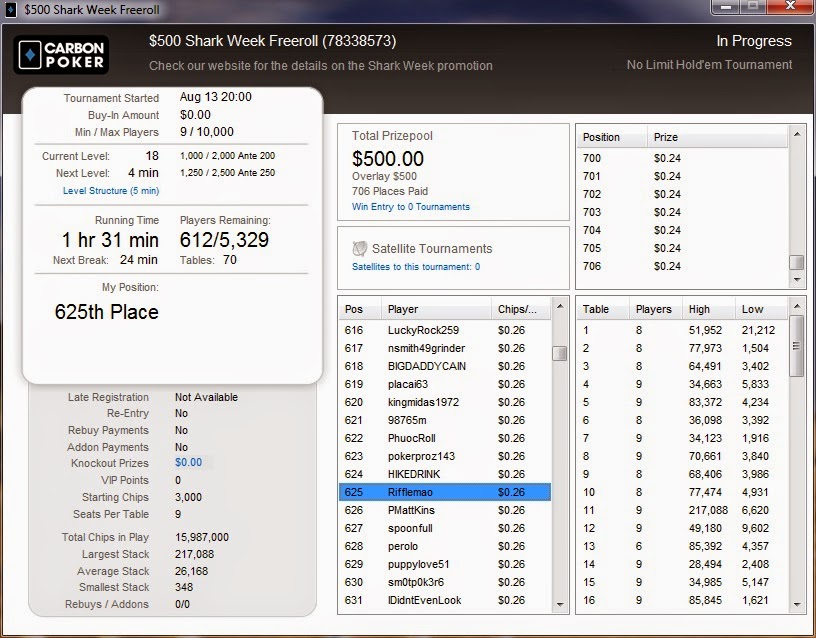This screenshot has height=638, width=816.
Task: Maximize the tournament lobby window
Action: (x=754, y=7)
